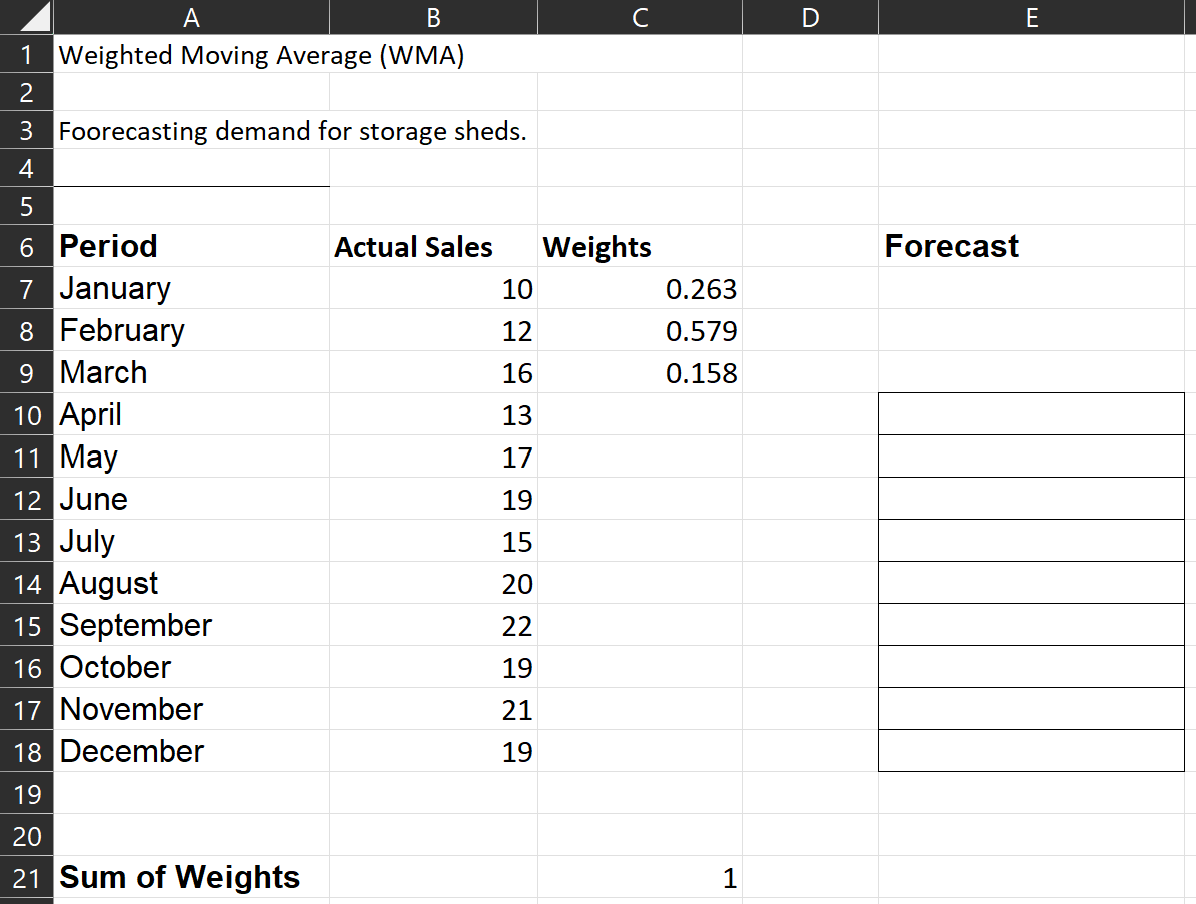This screenshot has width=1196, height=904.
Task: Select row header 6
Action: tap(27, 246)
